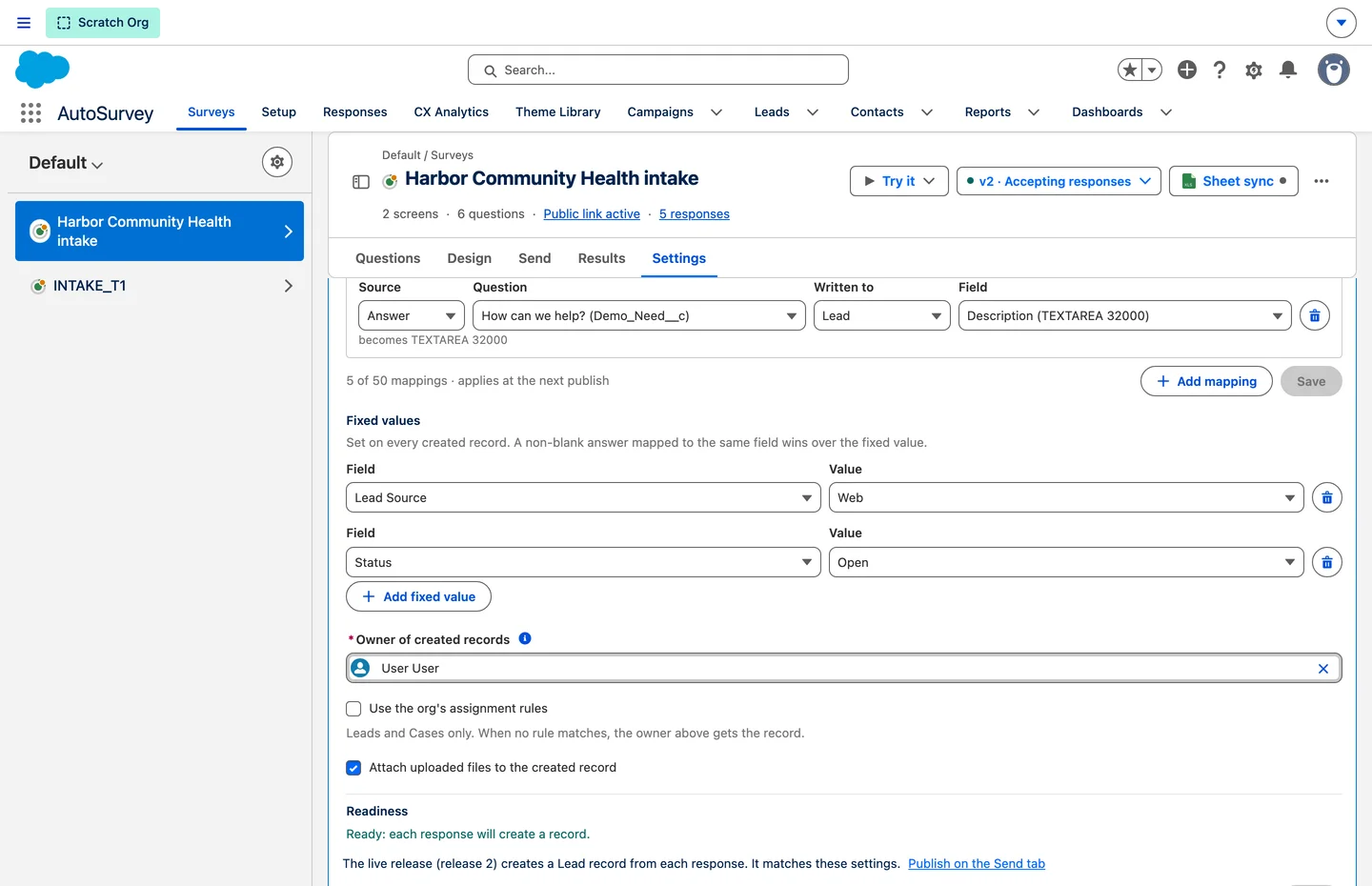
Task: Enable Use the org's assignment rules
Action: 353,709
